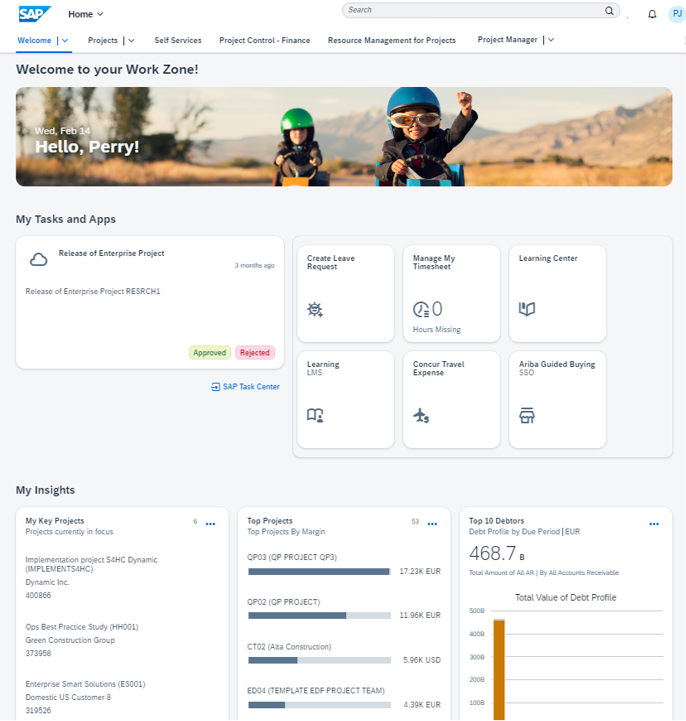The width and height of the screenshot is (686, 721).
Task: Open the Manage My Timesheet tile
Action: pyautogui.click(x=452, y=293)
